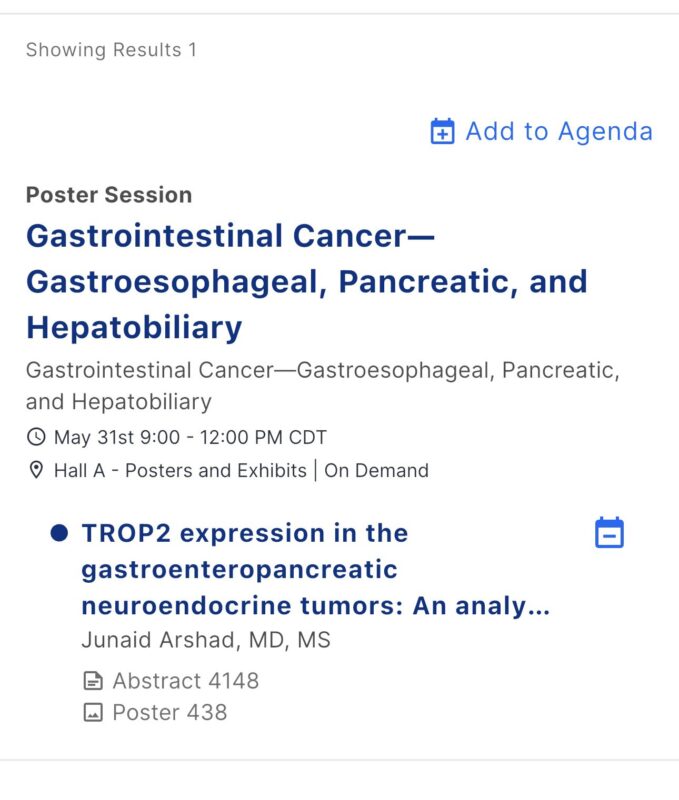Click the On Demand label
Image resolution: width=679 pixels, height=800 pixels.
click(x=376, y=470)
